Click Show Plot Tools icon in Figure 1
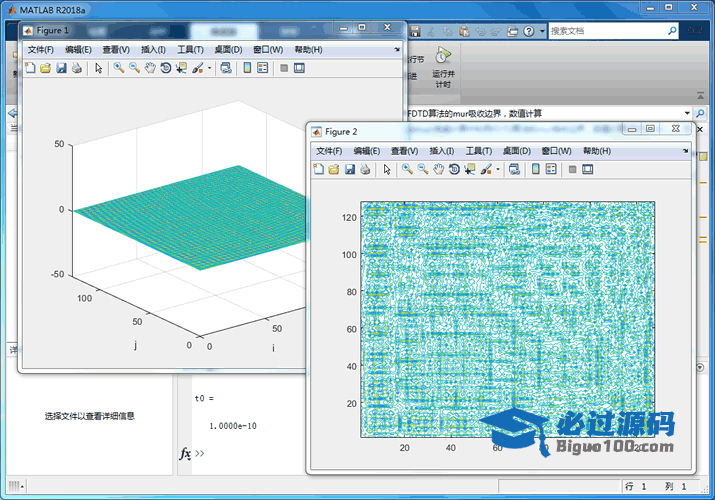The height and width of the screenshot is (500, 715). 299,68
